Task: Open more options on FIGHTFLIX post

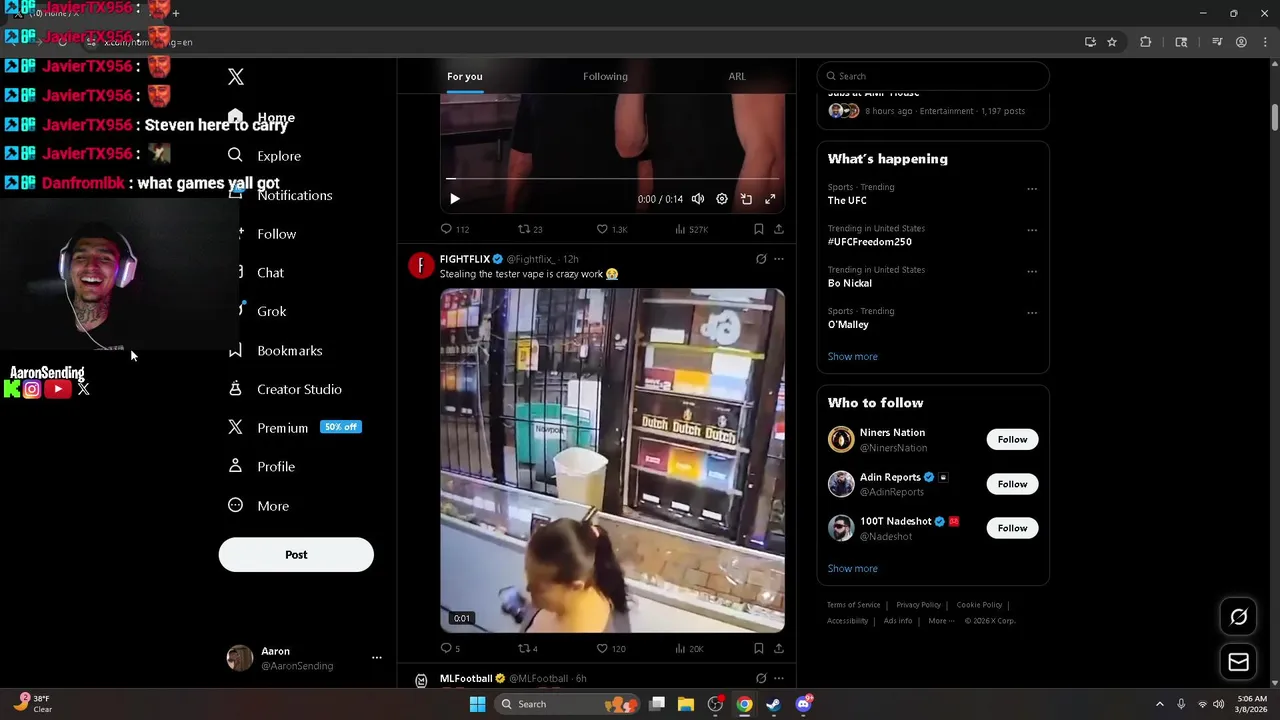Action: click(x=779, y=259)
